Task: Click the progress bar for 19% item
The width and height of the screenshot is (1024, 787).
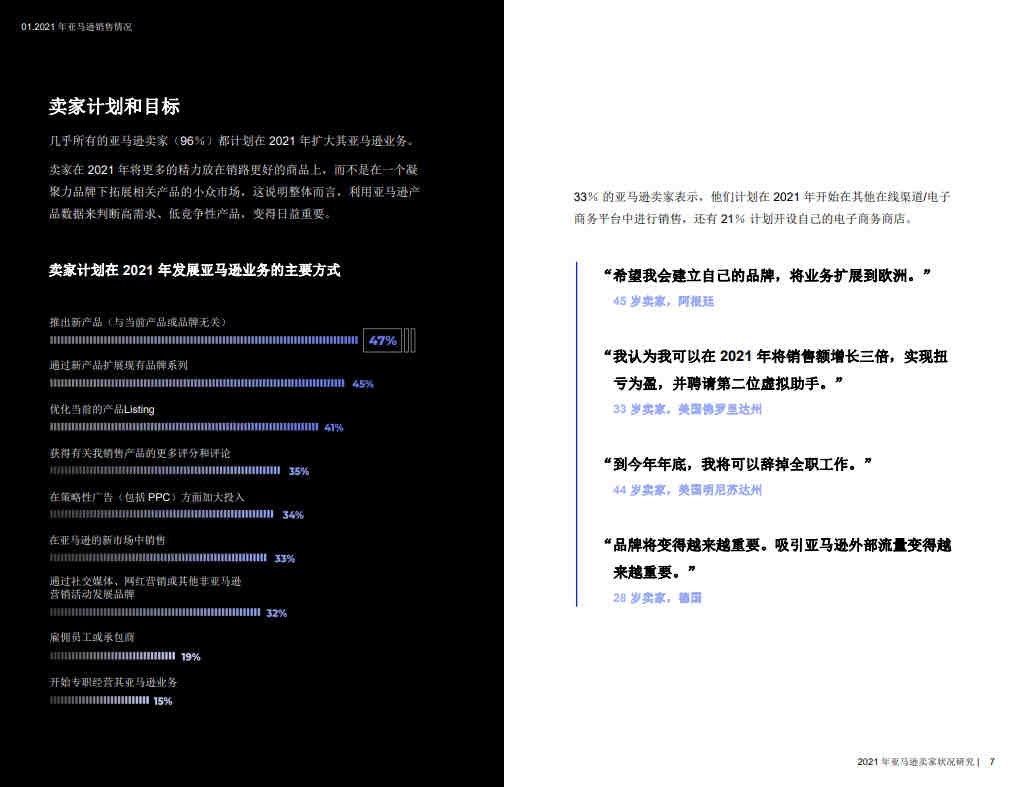Action: point(112,656)
